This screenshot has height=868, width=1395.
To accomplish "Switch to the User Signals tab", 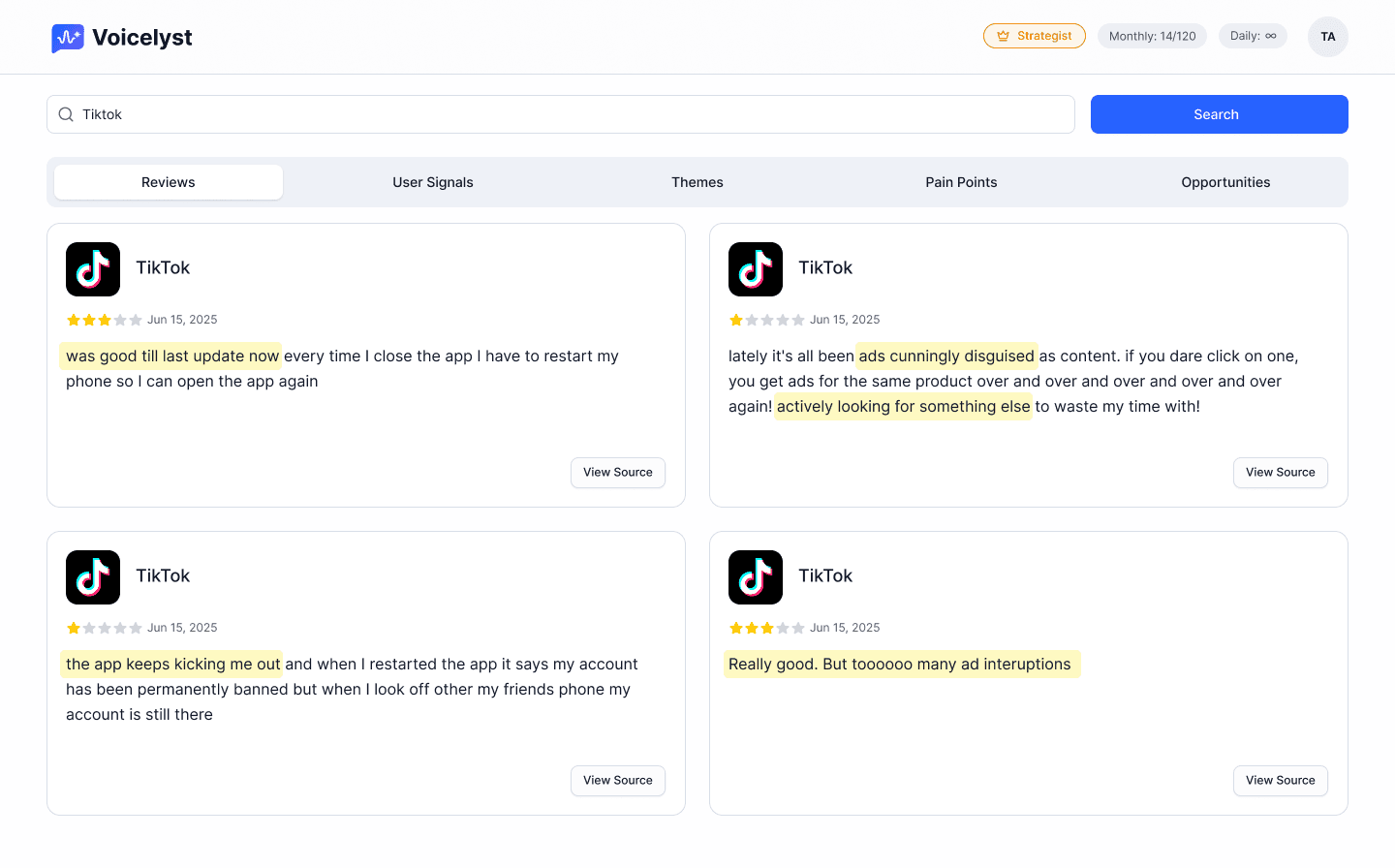I will point(432,182).
